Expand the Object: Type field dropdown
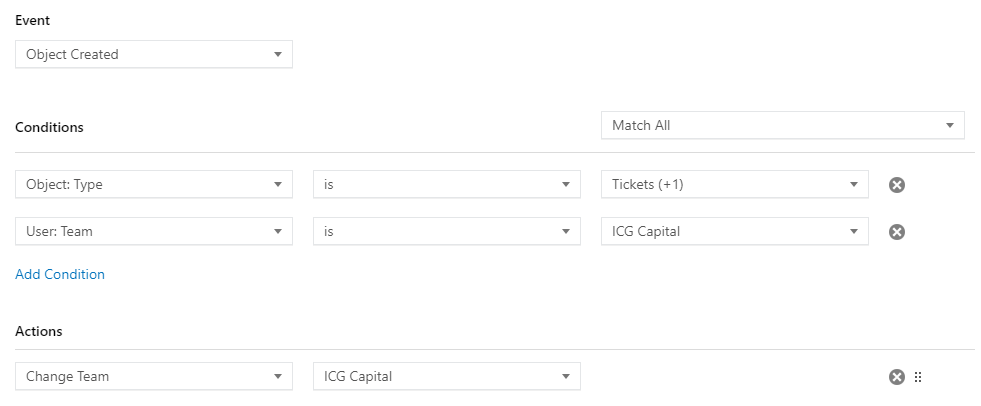Screen dimensions: 981x406 154,185
